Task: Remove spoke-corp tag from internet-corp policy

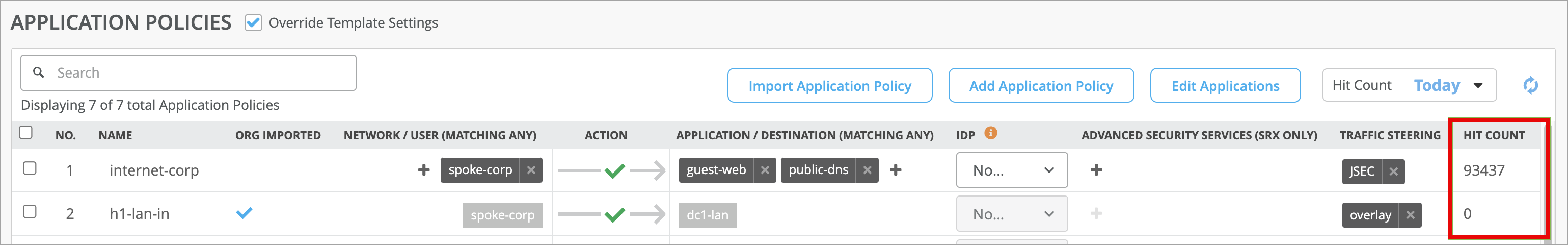Action: coord(531,170)
